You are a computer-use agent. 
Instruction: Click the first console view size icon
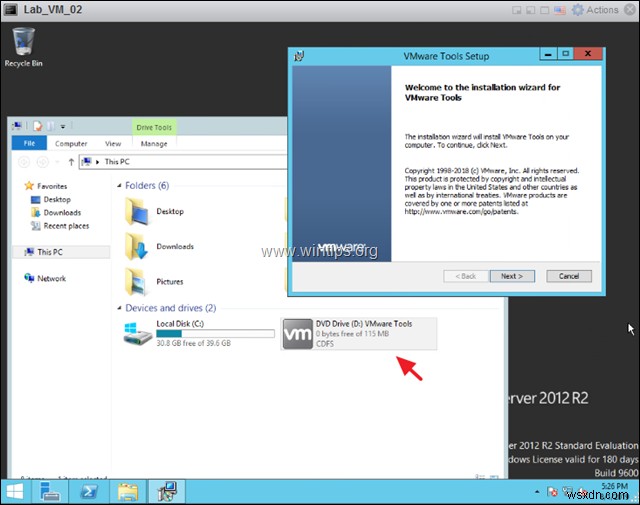[516, 10]
